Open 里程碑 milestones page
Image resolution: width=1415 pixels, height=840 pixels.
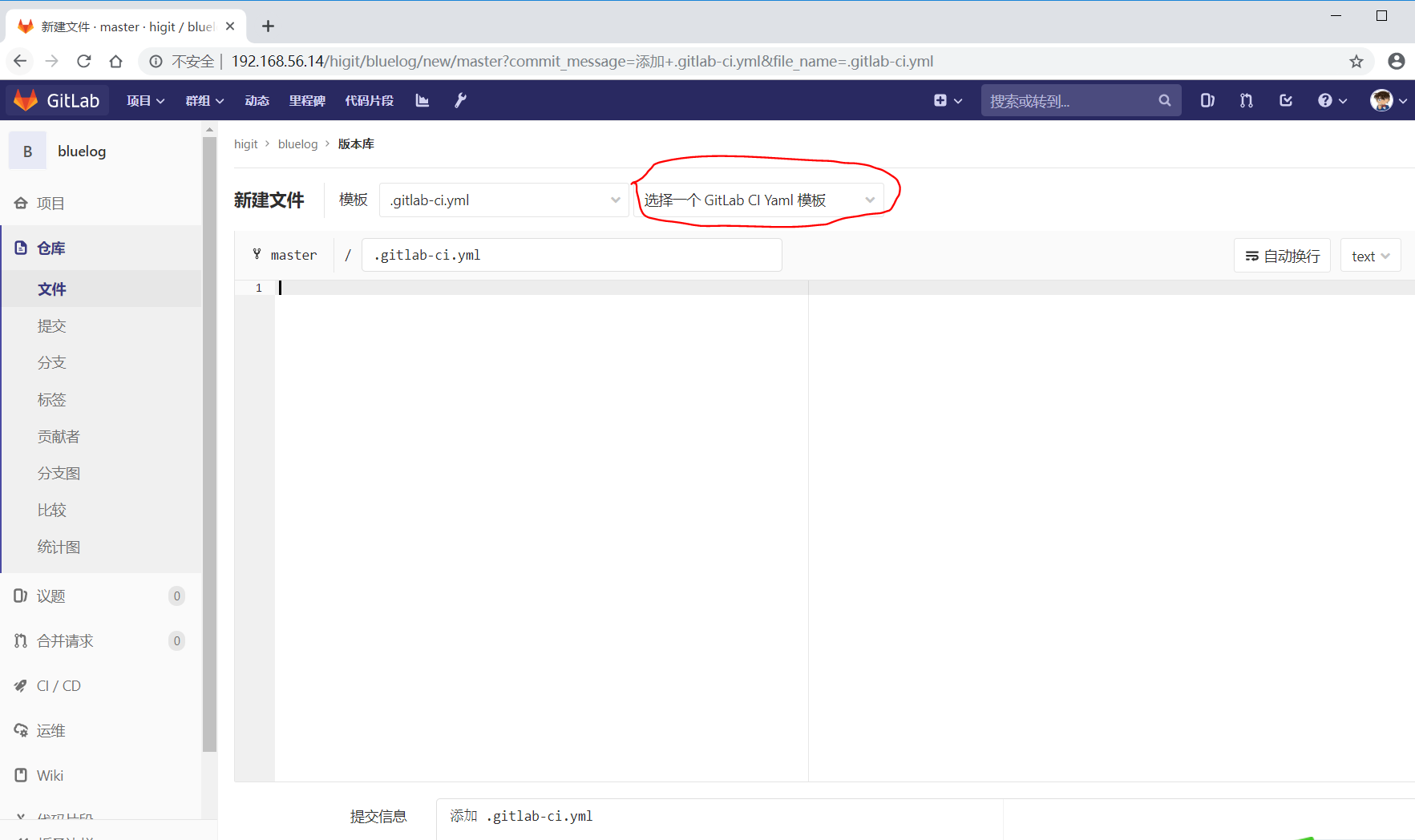click(307, 100)
